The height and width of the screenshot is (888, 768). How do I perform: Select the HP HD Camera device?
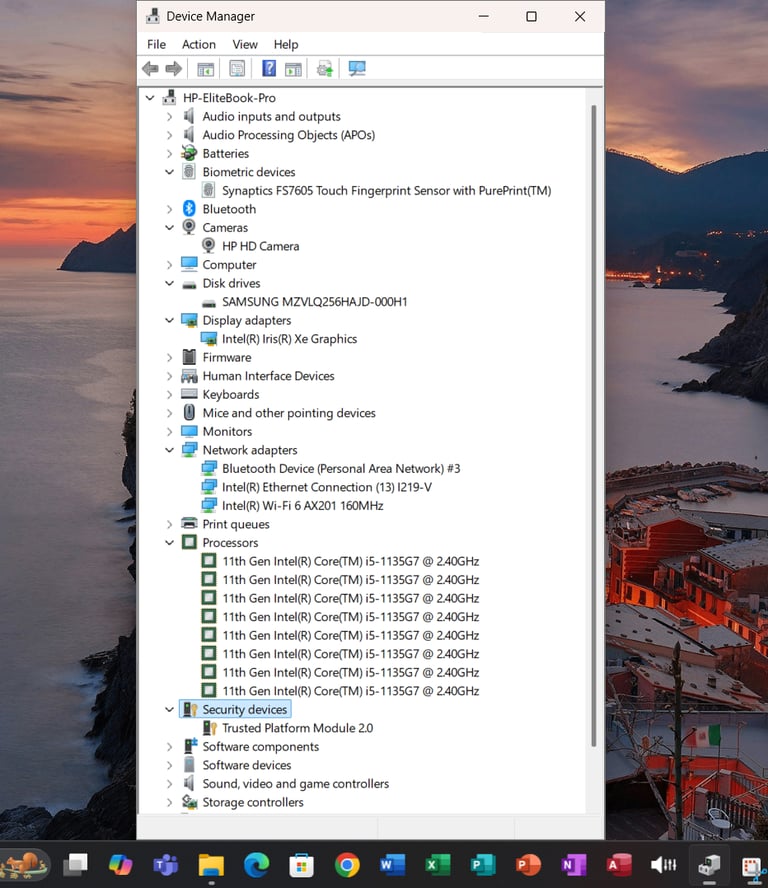pos(260,246)
